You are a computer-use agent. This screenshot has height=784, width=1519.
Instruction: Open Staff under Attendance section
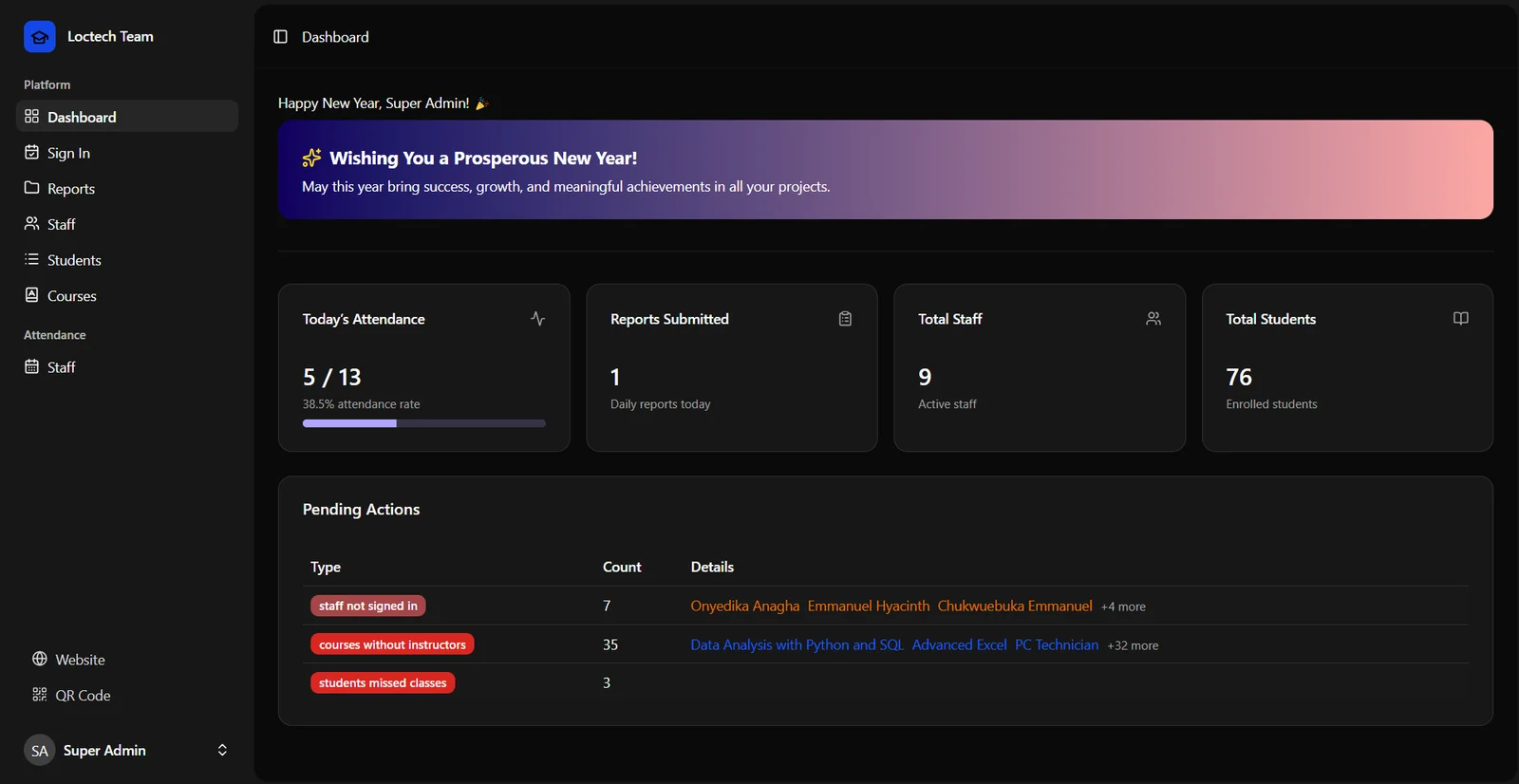(x=127, y=366)
